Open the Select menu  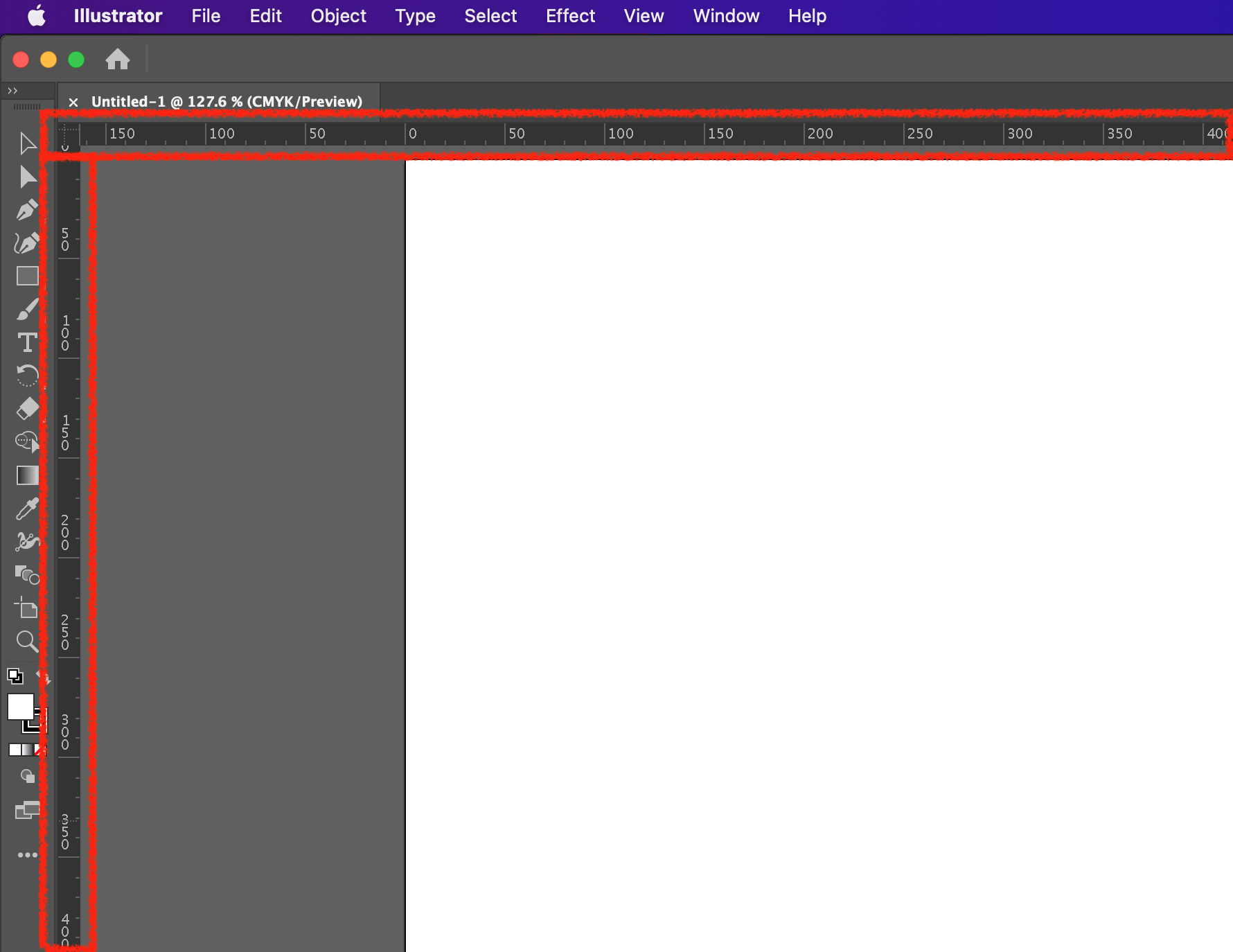point(490,15)
